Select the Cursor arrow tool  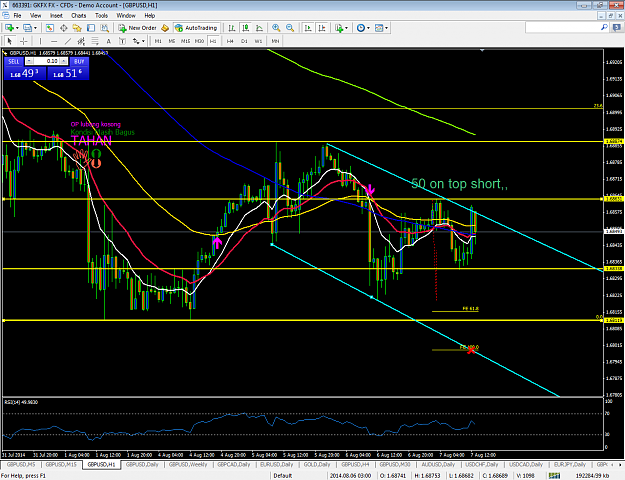point(10,41)
